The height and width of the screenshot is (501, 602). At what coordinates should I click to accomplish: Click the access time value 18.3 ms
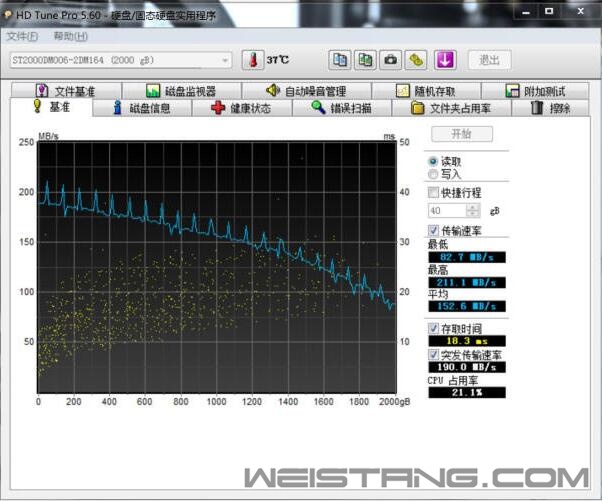point(467,341)
